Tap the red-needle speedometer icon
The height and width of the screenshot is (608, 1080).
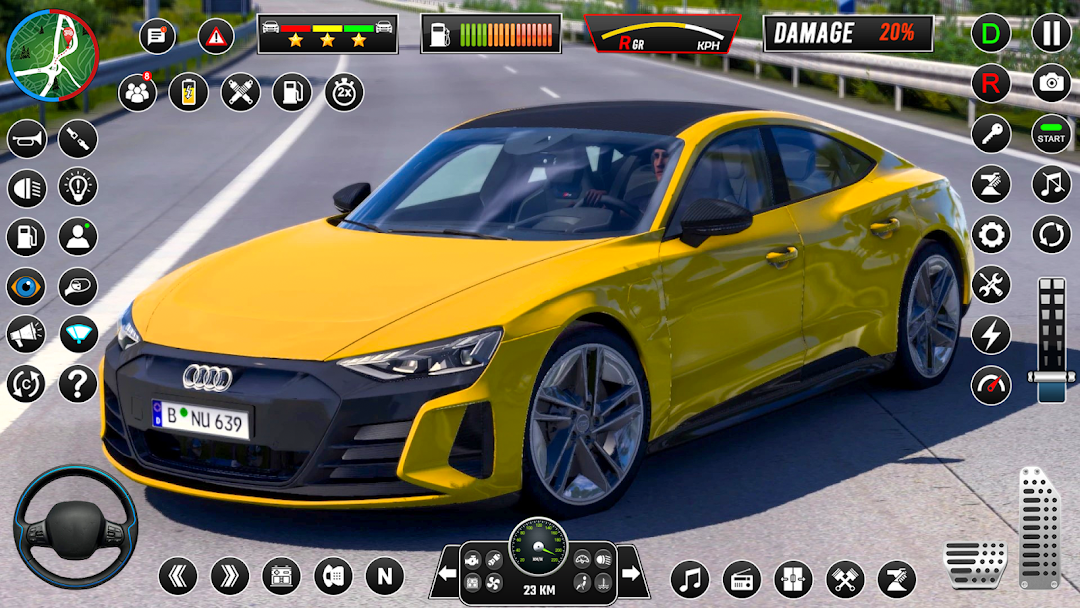[991, 385]
